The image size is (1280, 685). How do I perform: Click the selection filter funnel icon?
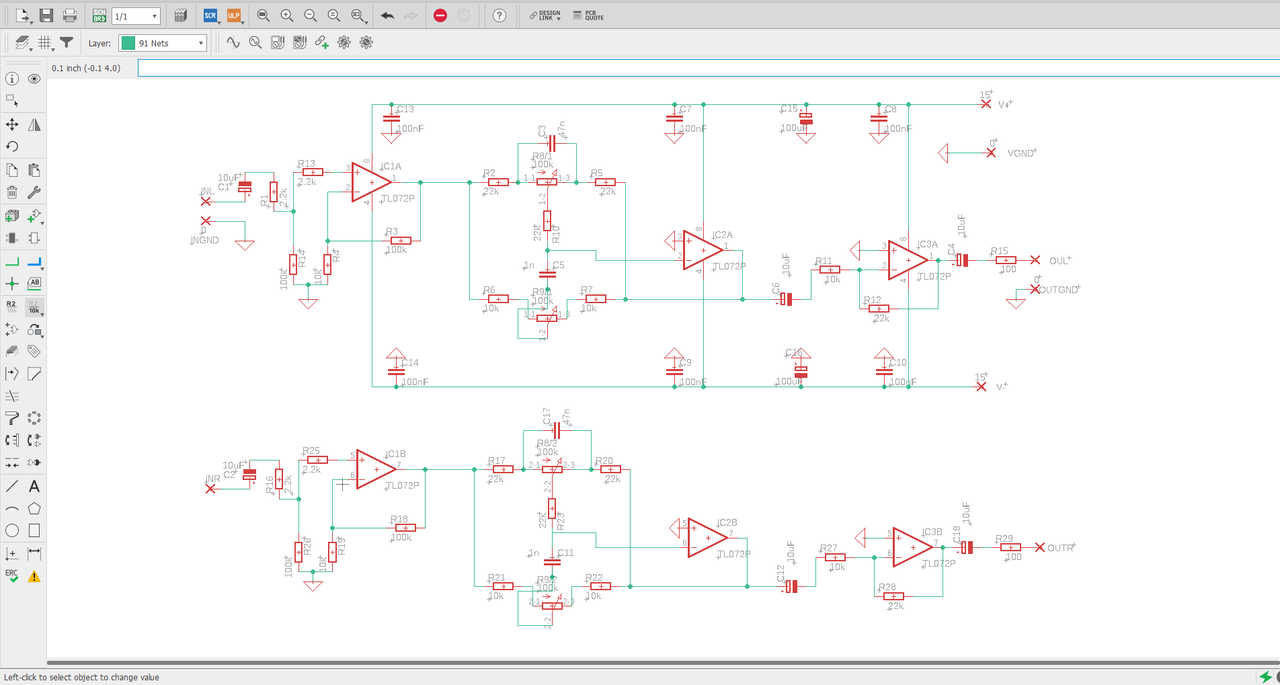tap(66, 43)
